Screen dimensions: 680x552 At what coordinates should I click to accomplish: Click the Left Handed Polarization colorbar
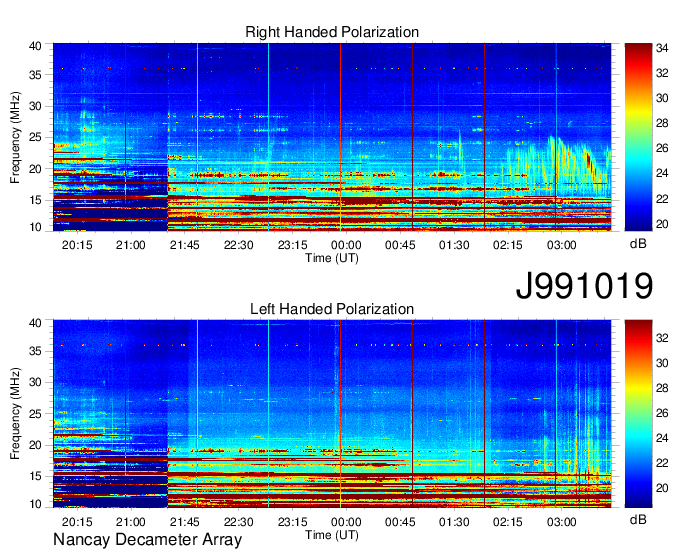638,414
